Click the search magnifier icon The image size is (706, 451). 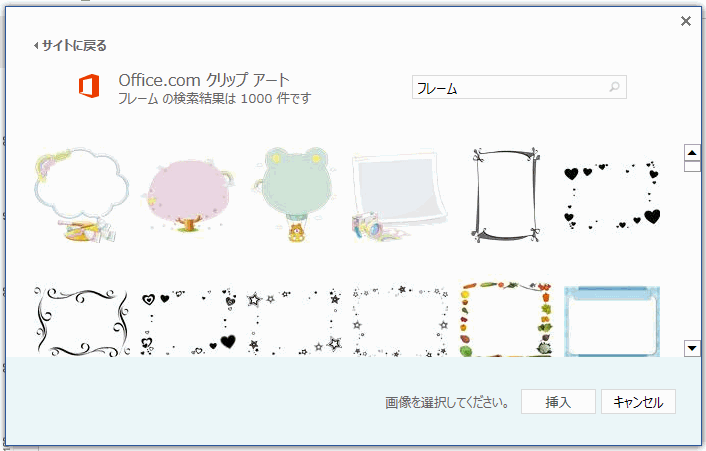[x=614, y=87]
